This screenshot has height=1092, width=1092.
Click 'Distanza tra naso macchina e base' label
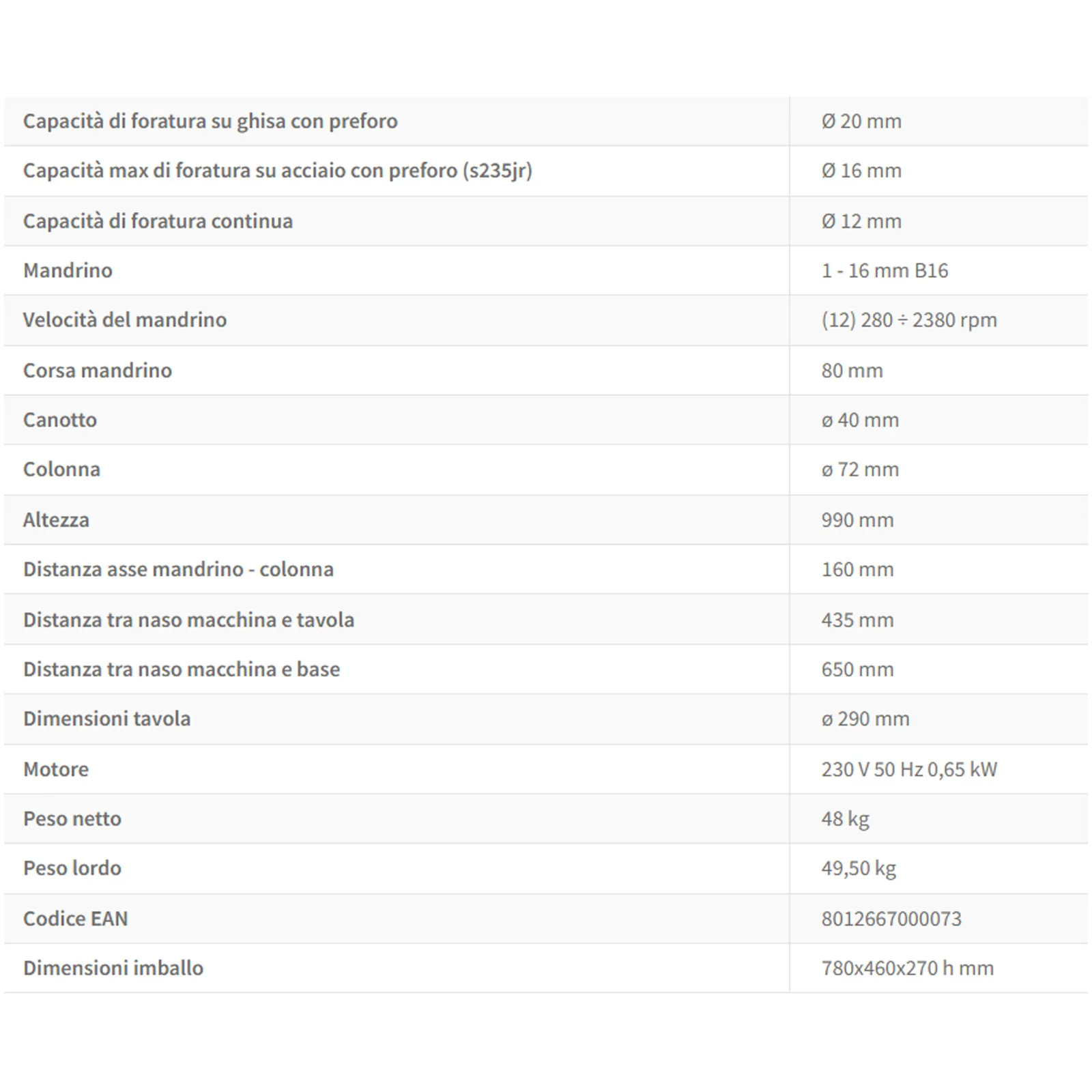pos(182,669)
